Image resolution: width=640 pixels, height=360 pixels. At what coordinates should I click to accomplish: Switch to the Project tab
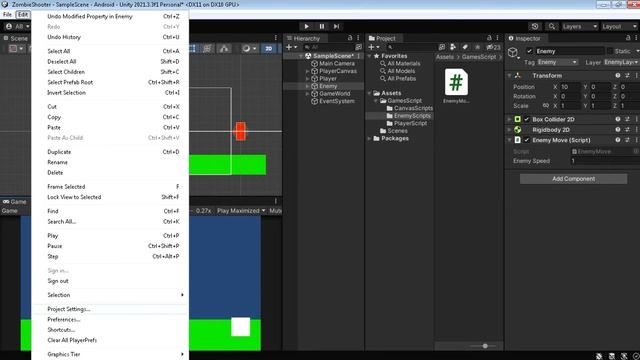[382, 38]
